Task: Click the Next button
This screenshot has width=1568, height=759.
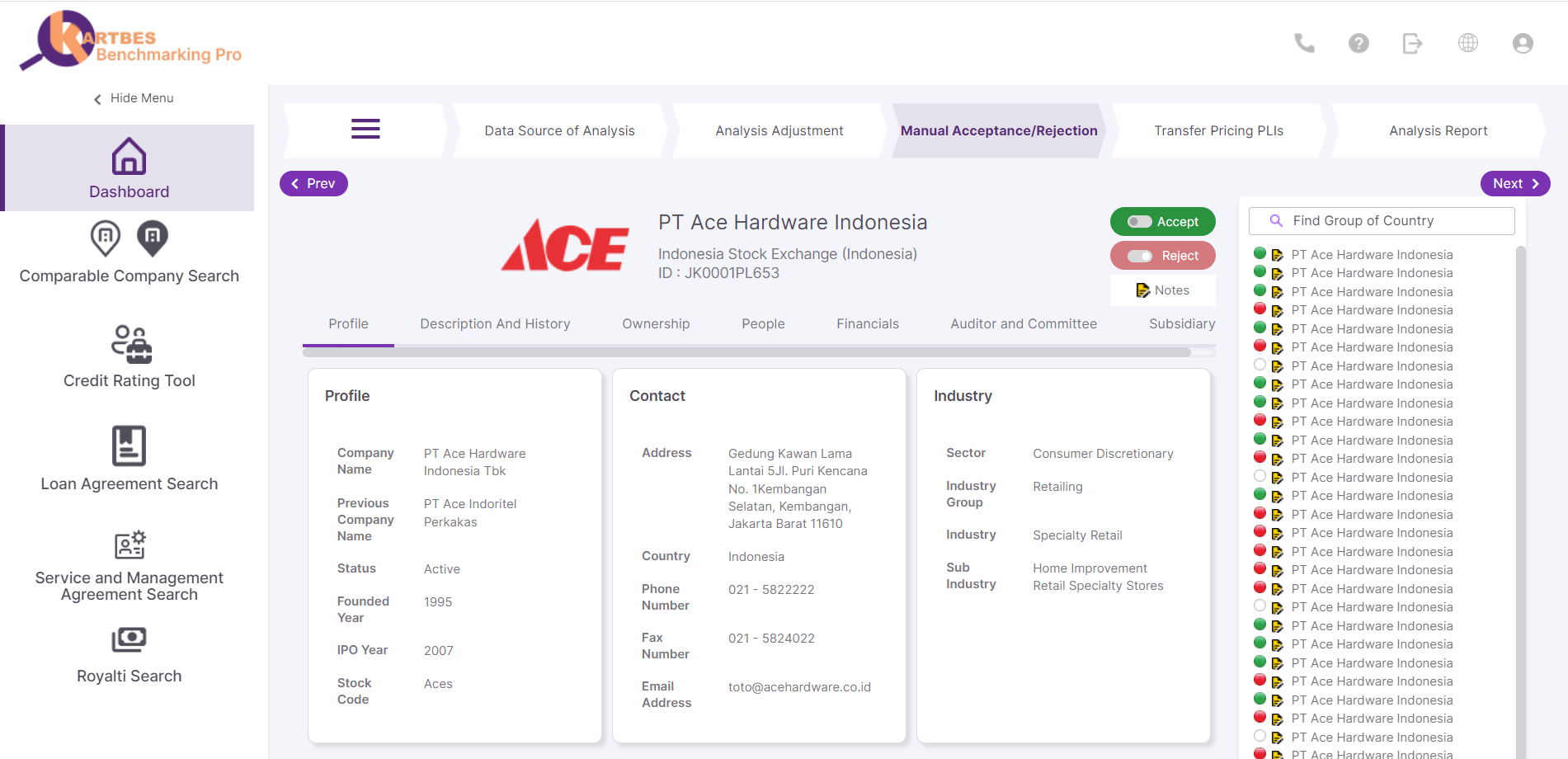Action: [x=1516, y=183]
